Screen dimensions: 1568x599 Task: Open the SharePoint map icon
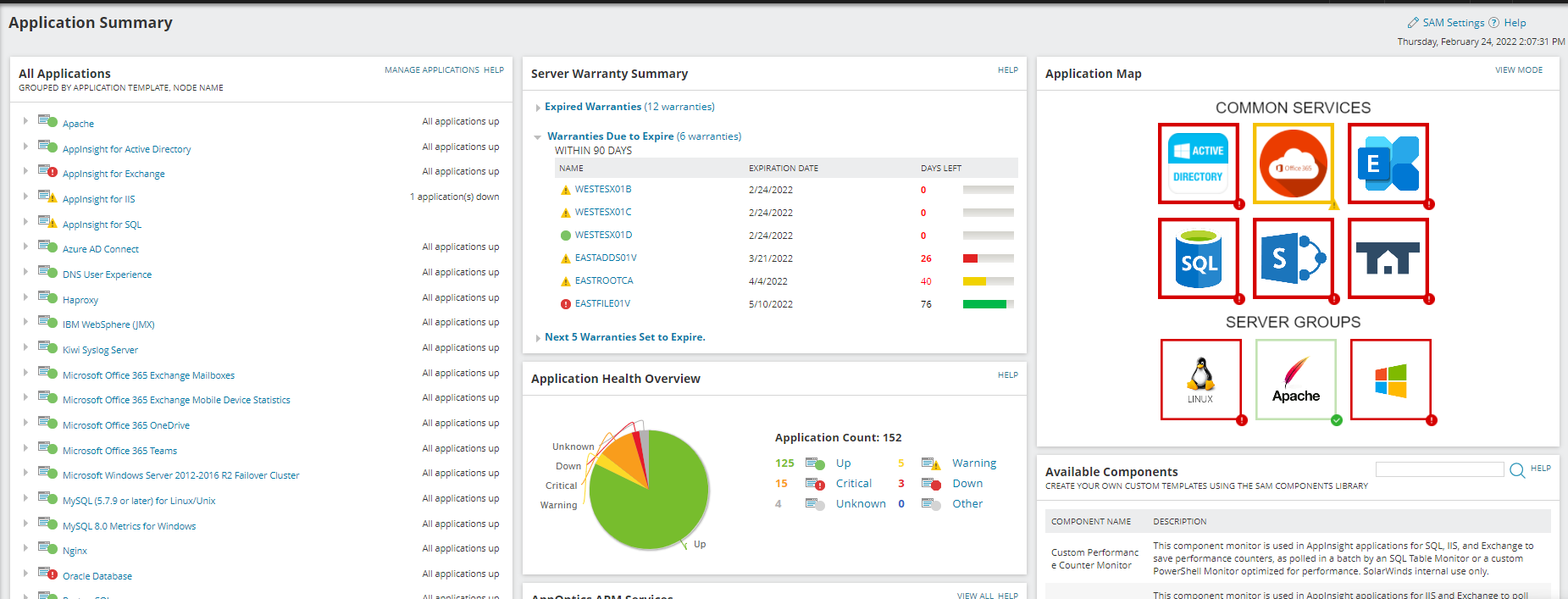tap(1293, 258)
